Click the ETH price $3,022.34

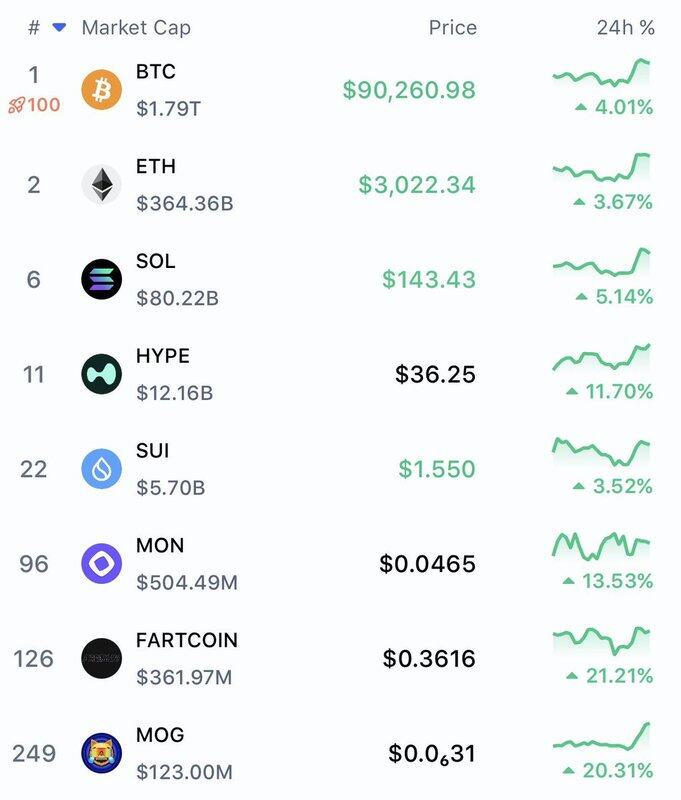417,185
